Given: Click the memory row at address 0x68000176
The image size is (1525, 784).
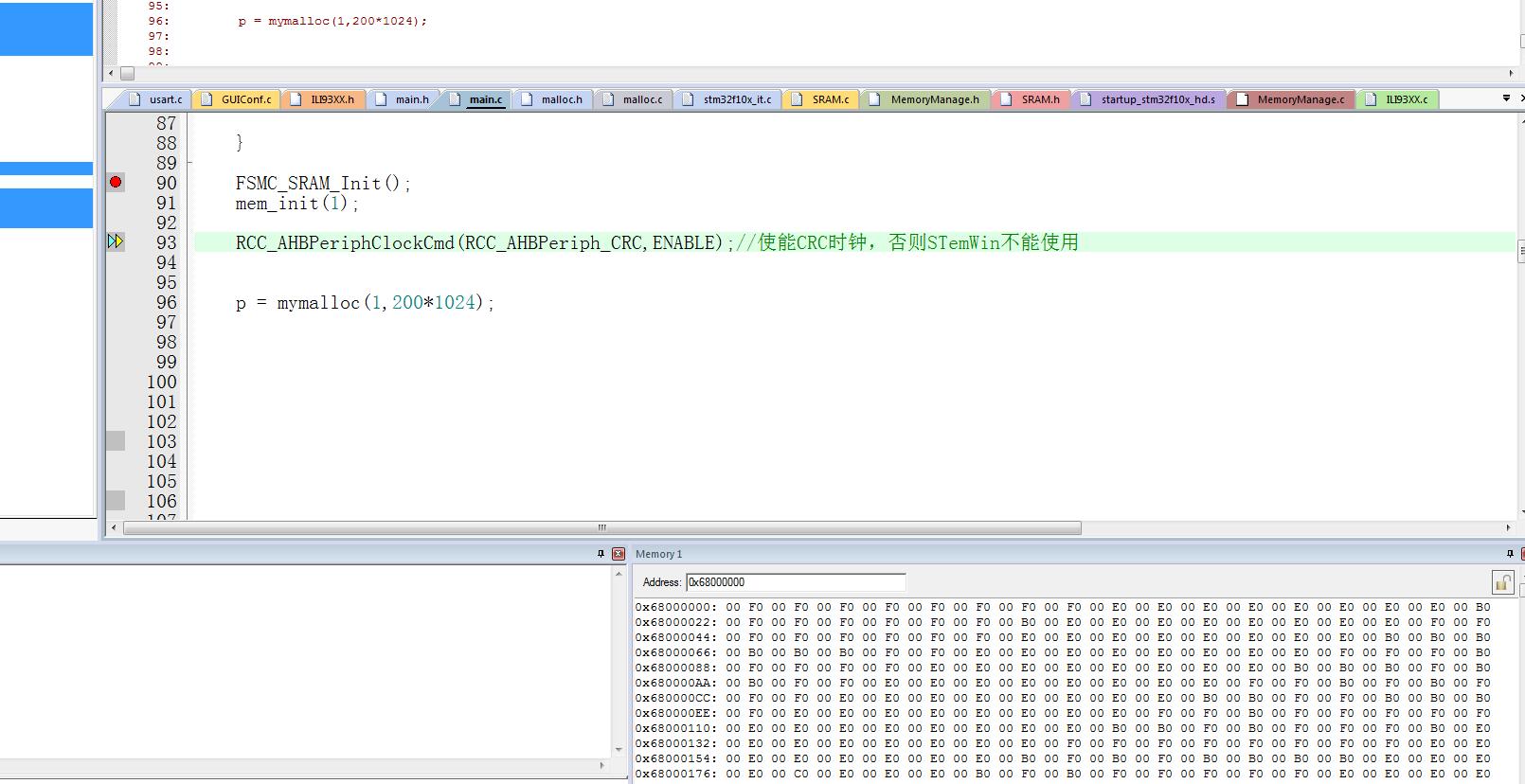Looking at the screenshot, I should (x=1063, y=774).
